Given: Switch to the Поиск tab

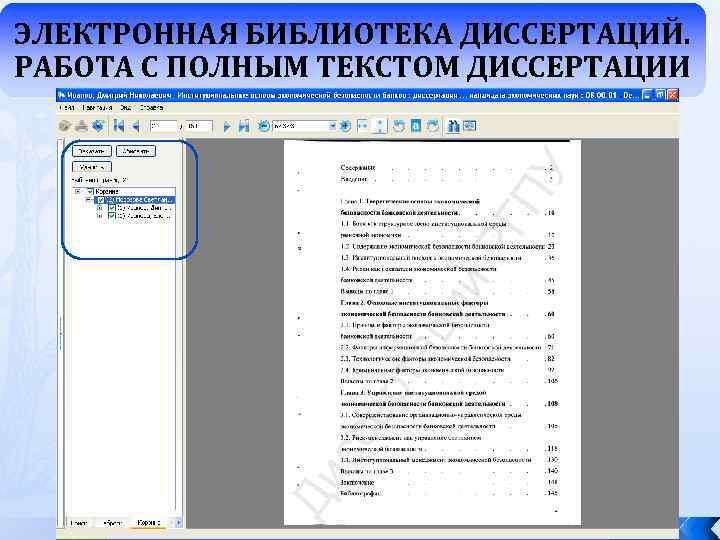Looking at the screenshot, I should 79,523.
